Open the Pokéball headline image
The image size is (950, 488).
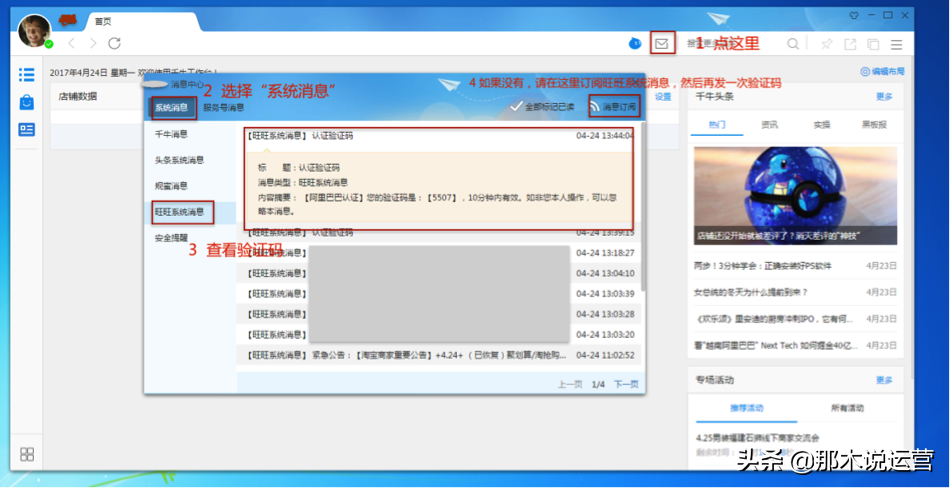tap(796, 195)
